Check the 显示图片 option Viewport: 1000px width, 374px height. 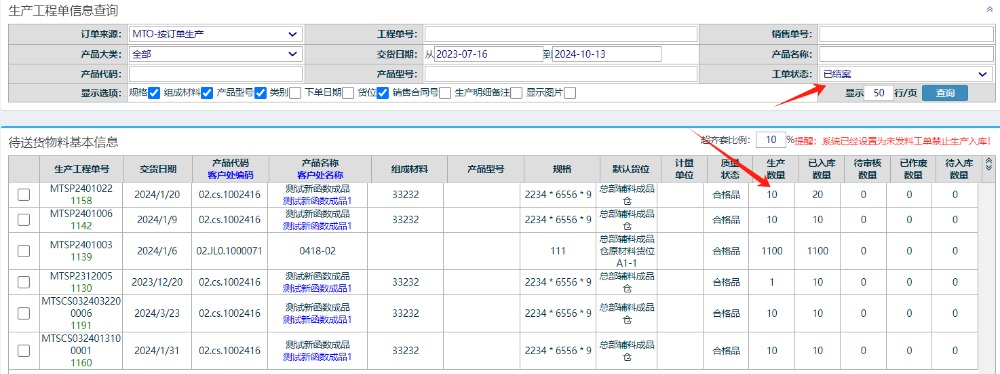click(x=570, y=93)
